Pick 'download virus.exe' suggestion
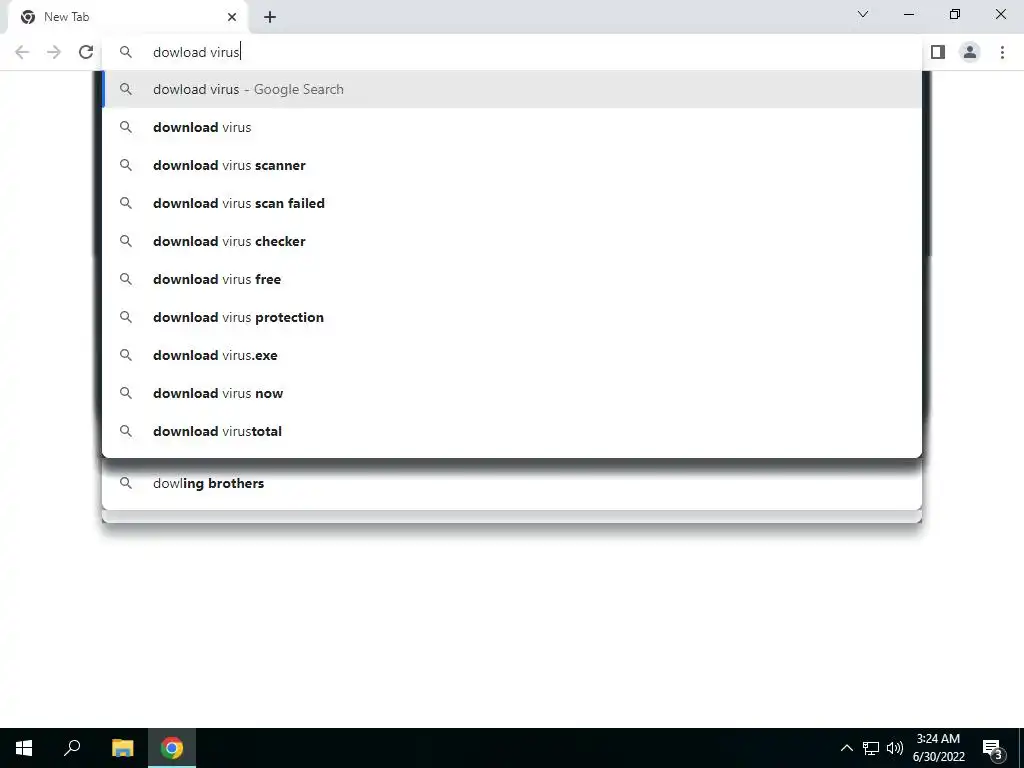 pyautogui.click(x=512, y=355)
